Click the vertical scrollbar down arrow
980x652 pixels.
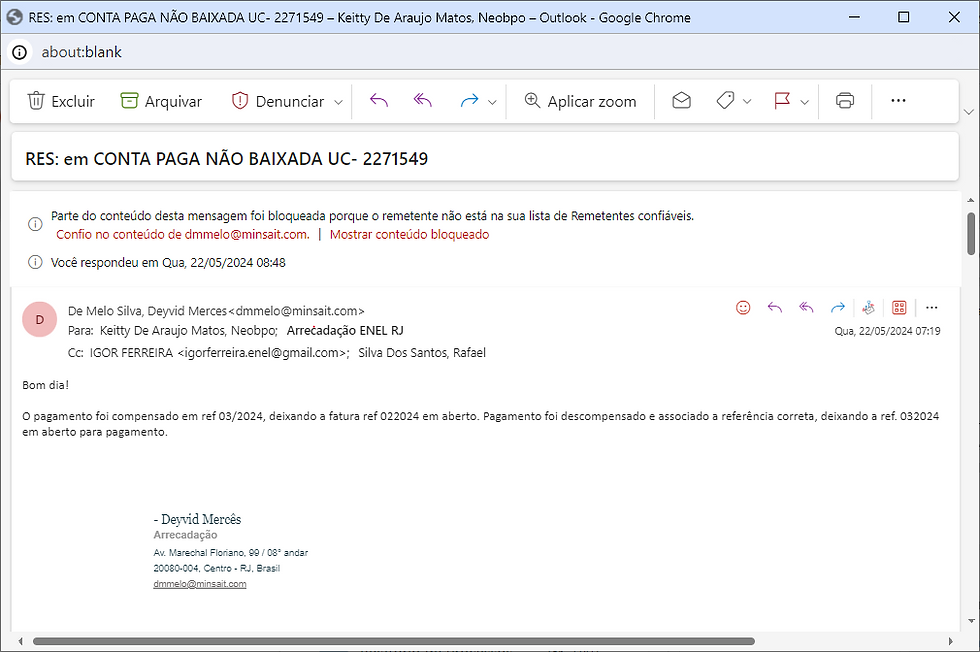pos(971,621)
